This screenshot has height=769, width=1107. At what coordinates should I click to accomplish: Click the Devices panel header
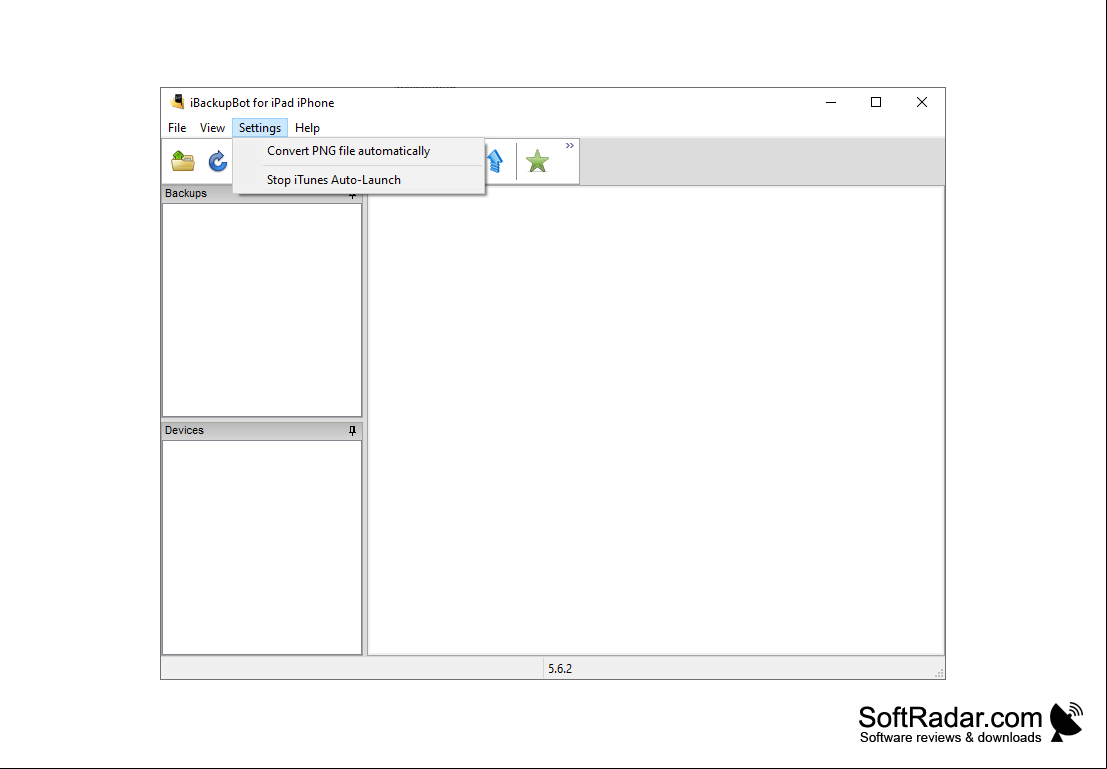coord(262,431)
